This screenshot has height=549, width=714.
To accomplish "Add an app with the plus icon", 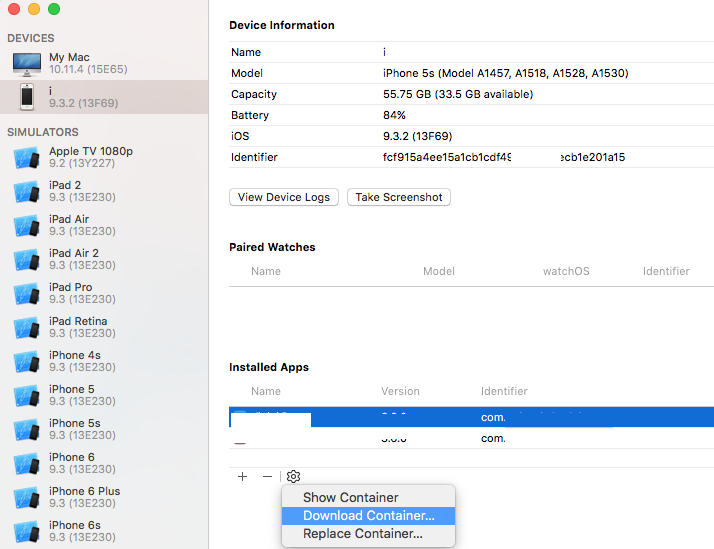I will (x=243, y=477).
